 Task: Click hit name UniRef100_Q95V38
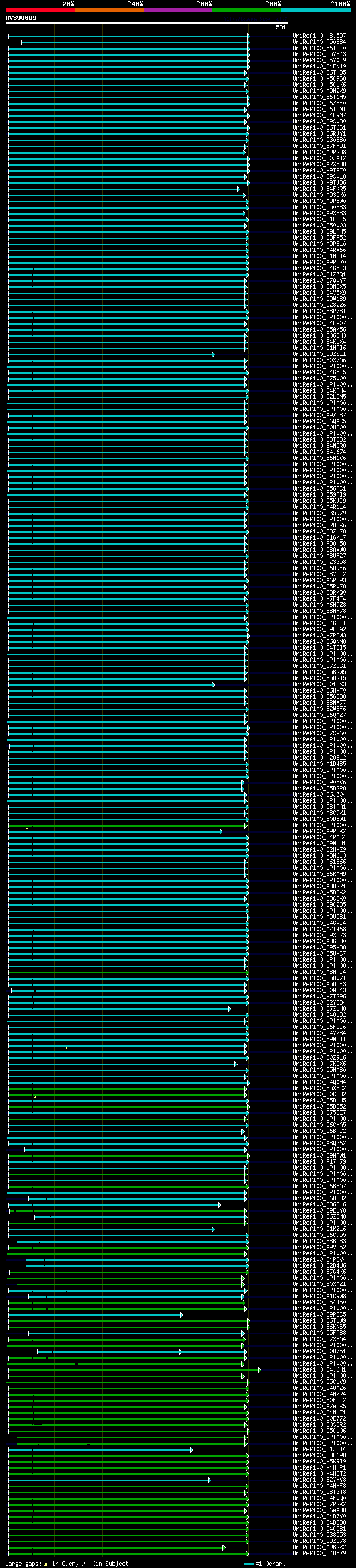(x=319, y=948)
